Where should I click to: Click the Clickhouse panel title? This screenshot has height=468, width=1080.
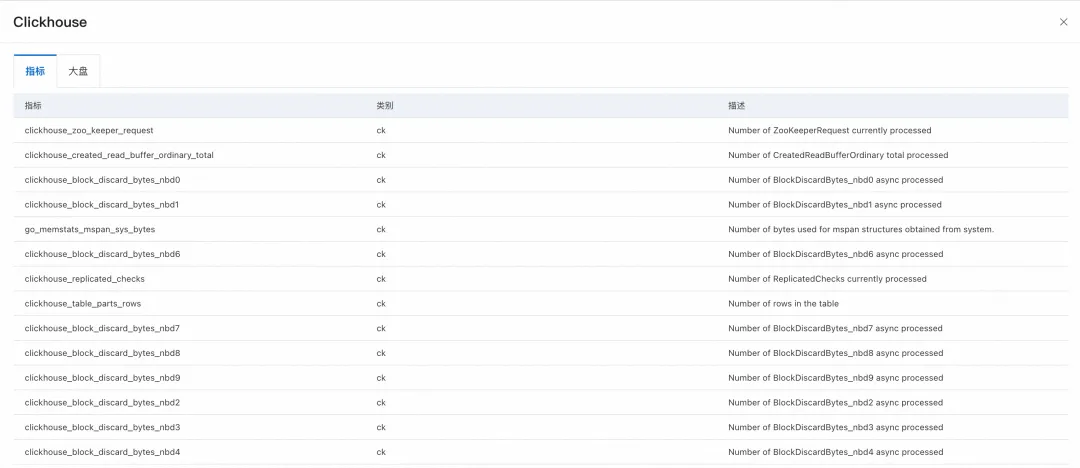pyautogui.click(x=50, y=22)
